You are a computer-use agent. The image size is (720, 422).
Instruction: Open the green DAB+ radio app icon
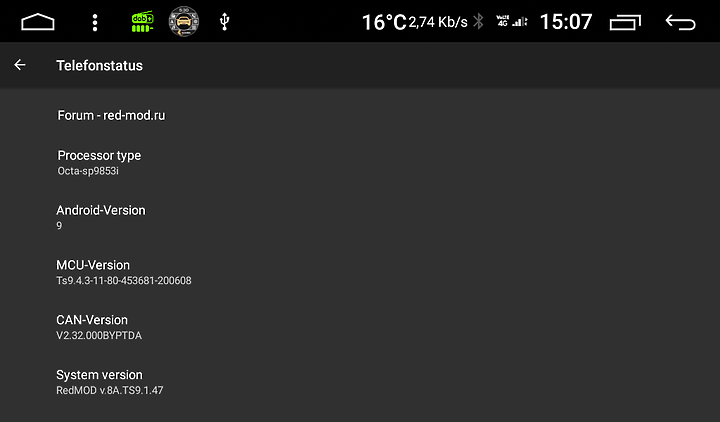pyautogui.click(x=142, y=22)
